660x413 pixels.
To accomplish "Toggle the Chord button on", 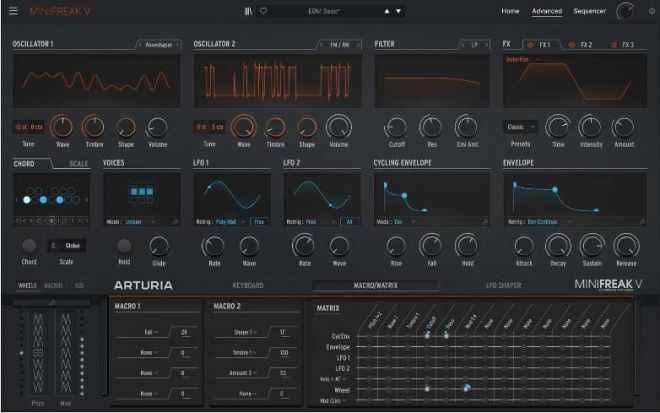I will 29,245.
